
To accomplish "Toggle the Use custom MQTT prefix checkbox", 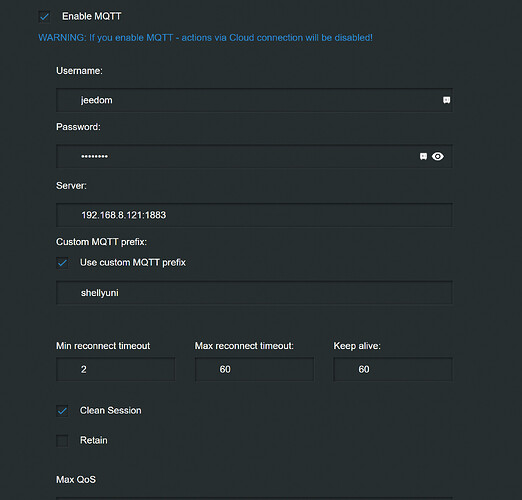I will [62, 263].
